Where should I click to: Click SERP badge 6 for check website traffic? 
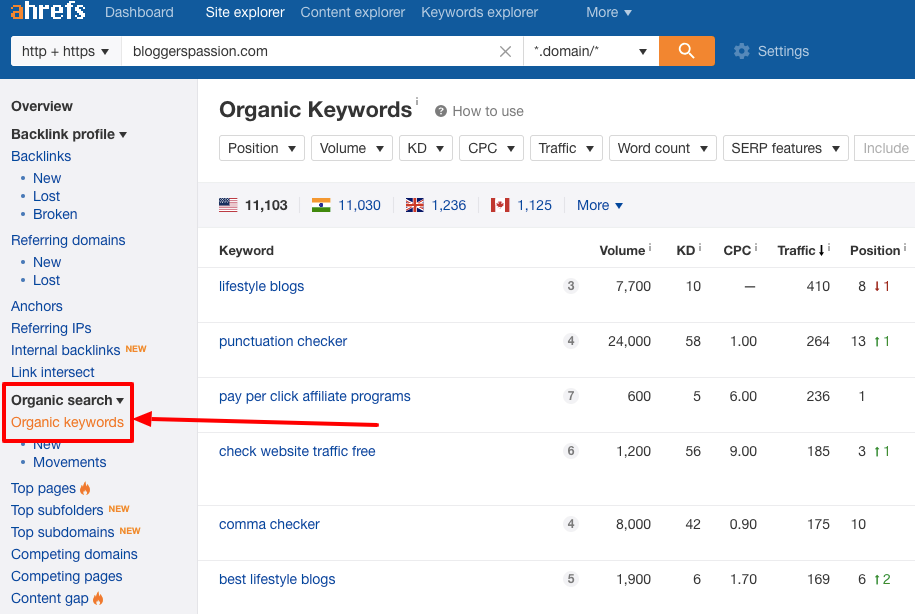coord(571,451)
